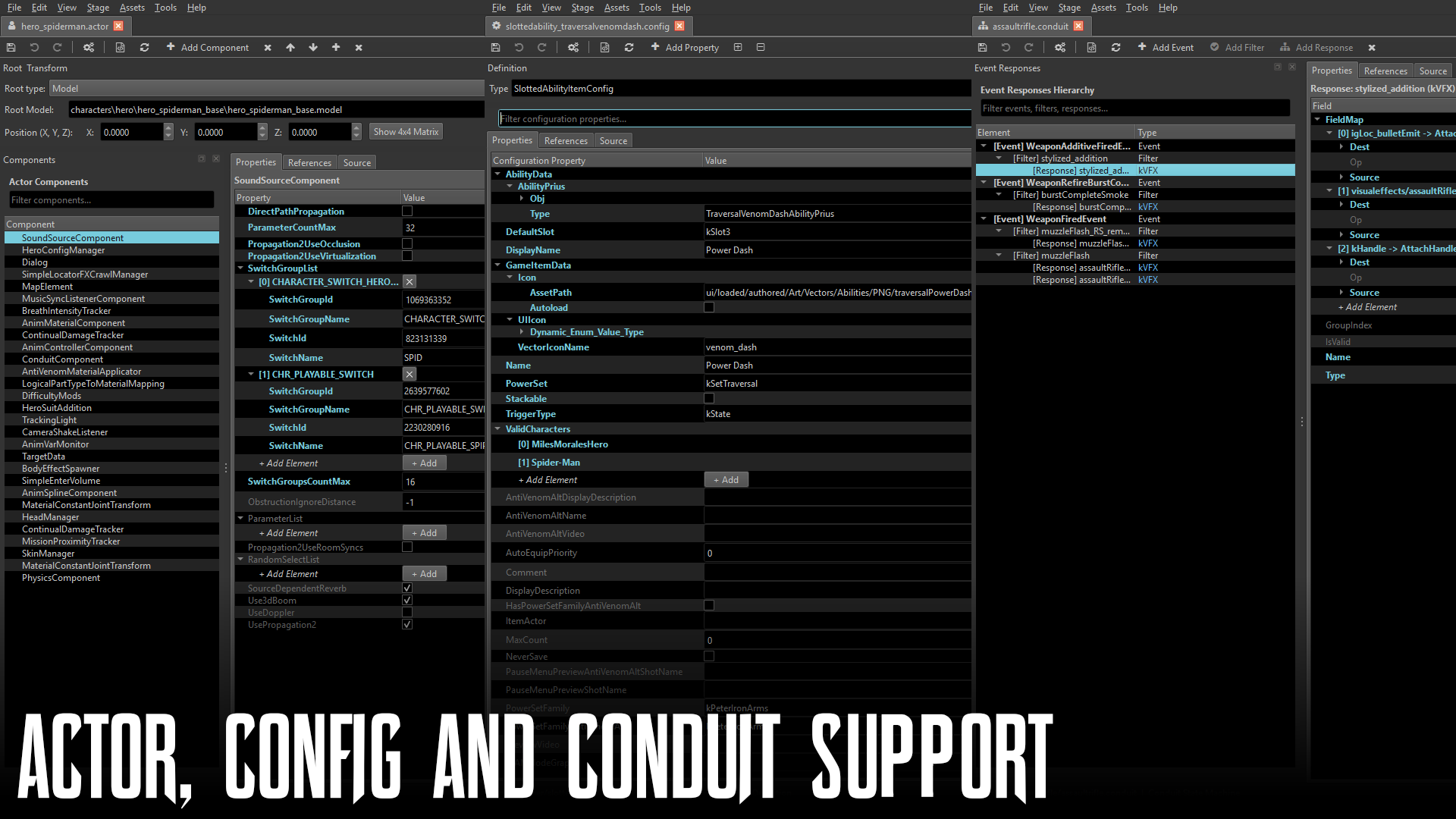Open settings gears in actor toolbar
The height and width of the screenshot is (819, 1456).
coord(89,47)
